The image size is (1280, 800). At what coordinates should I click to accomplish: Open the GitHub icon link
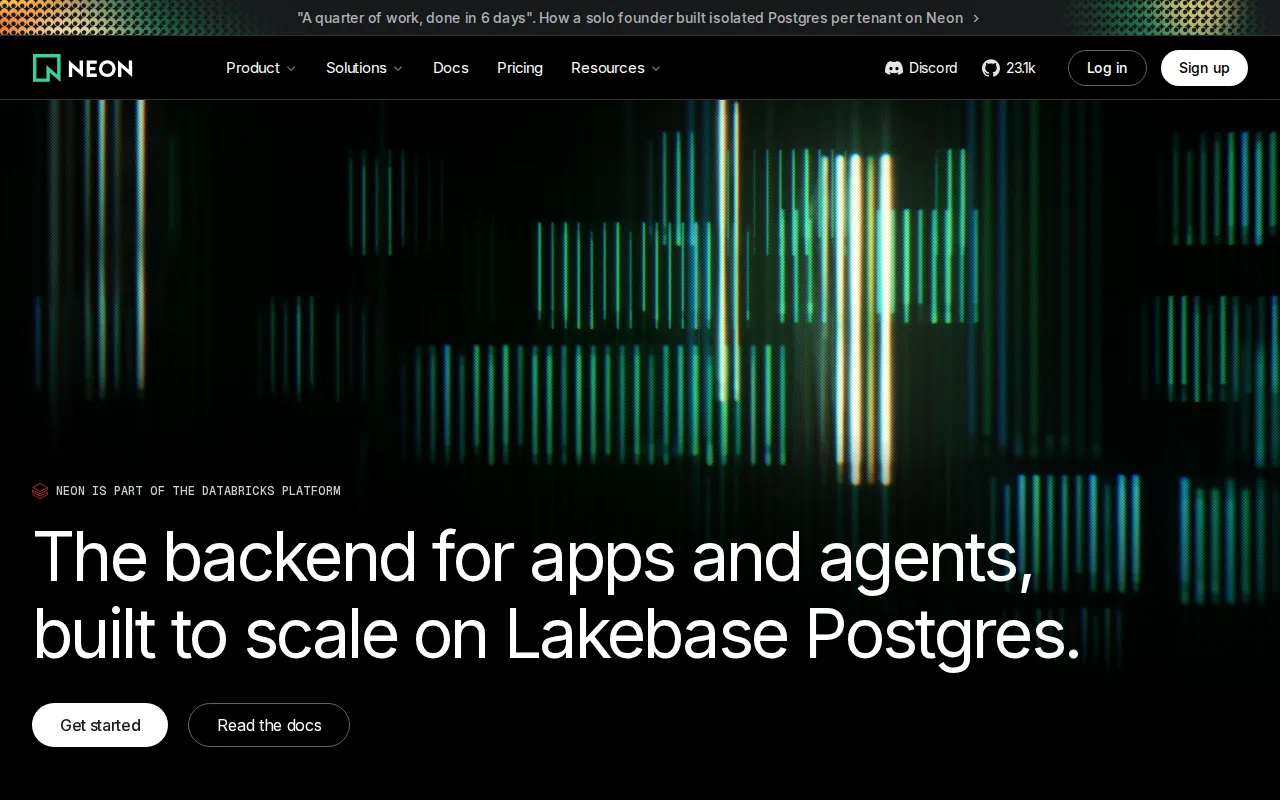click(991, 68)
